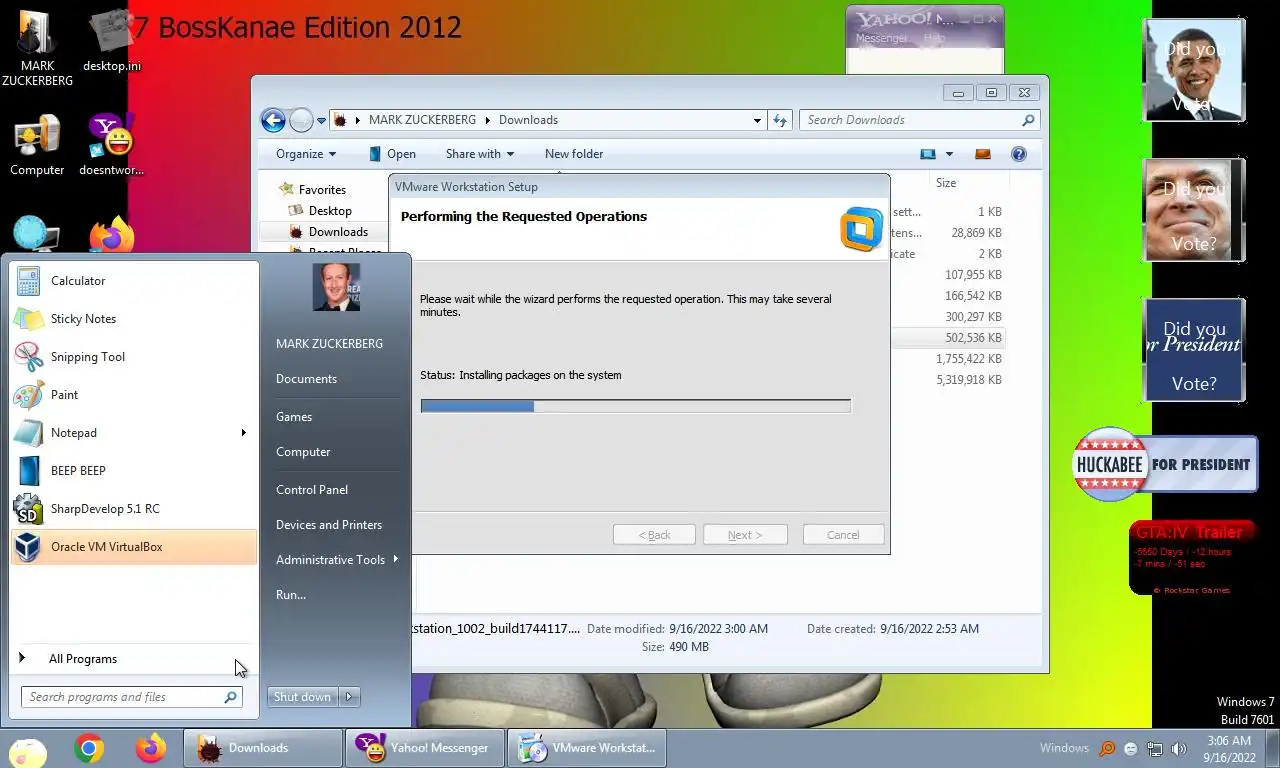
Task: Open Games from Start menu
Action: 294,417
